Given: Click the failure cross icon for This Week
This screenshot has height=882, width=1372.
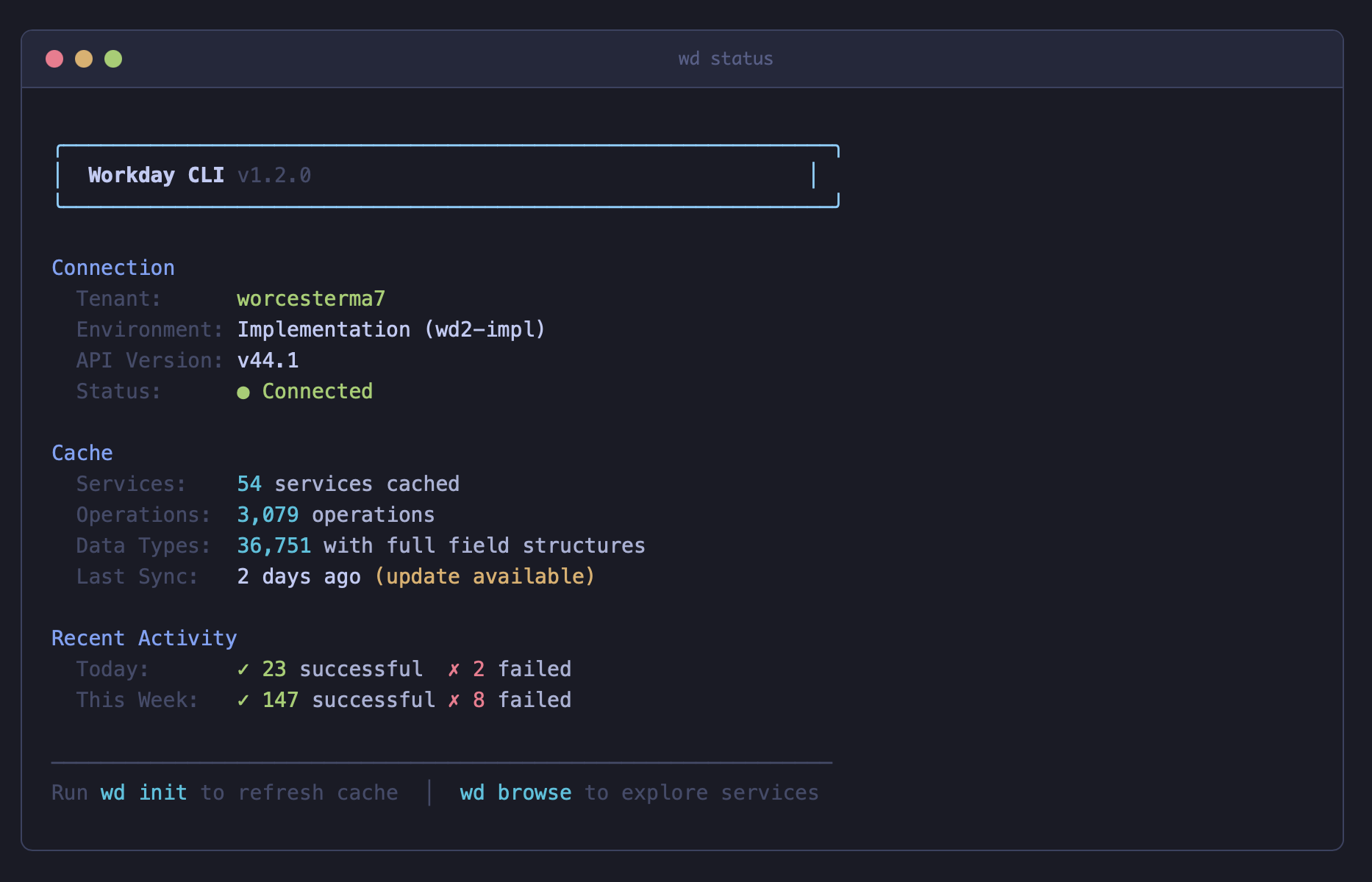Looking at the screenshot, I should pyautogui.click(x=454, y=700).
